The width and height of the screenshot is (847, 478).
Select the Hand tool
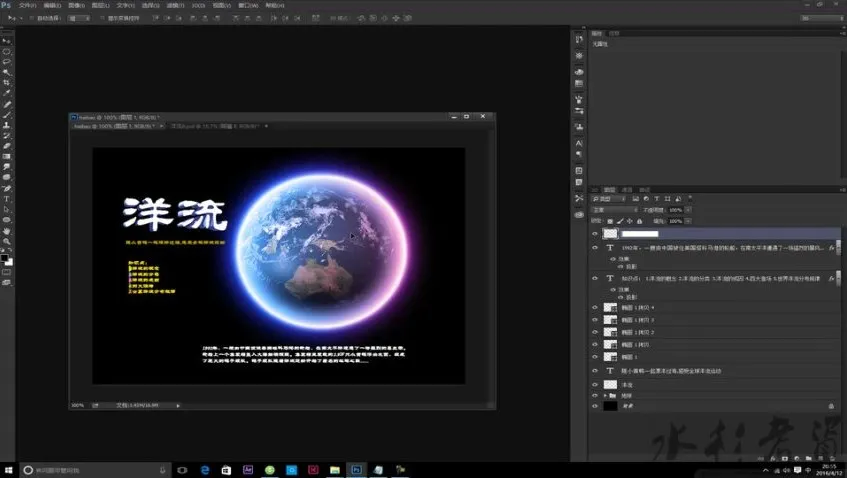coord(7,231)
